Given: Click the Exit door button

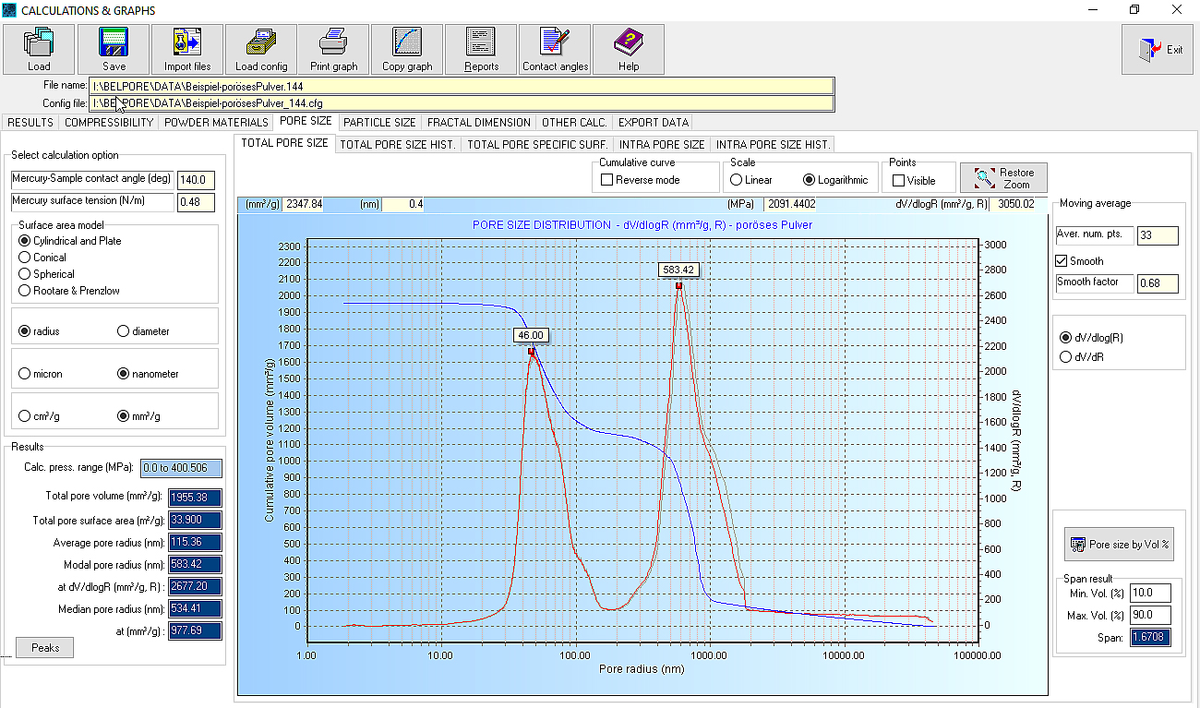Looking at the screenshot, I should pyautogui.click(x=1159, y=49).
